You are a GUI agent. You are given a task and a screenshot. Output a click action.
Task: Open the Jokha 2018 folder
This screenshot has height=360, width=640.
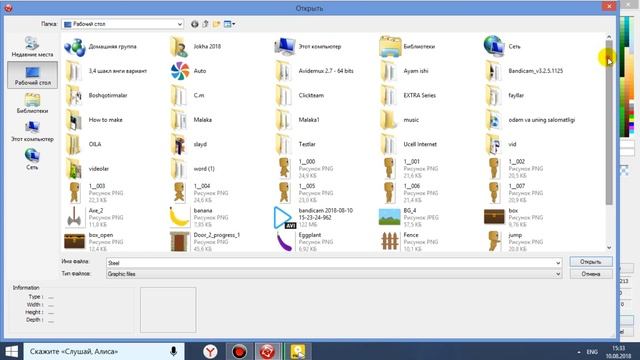196,47
